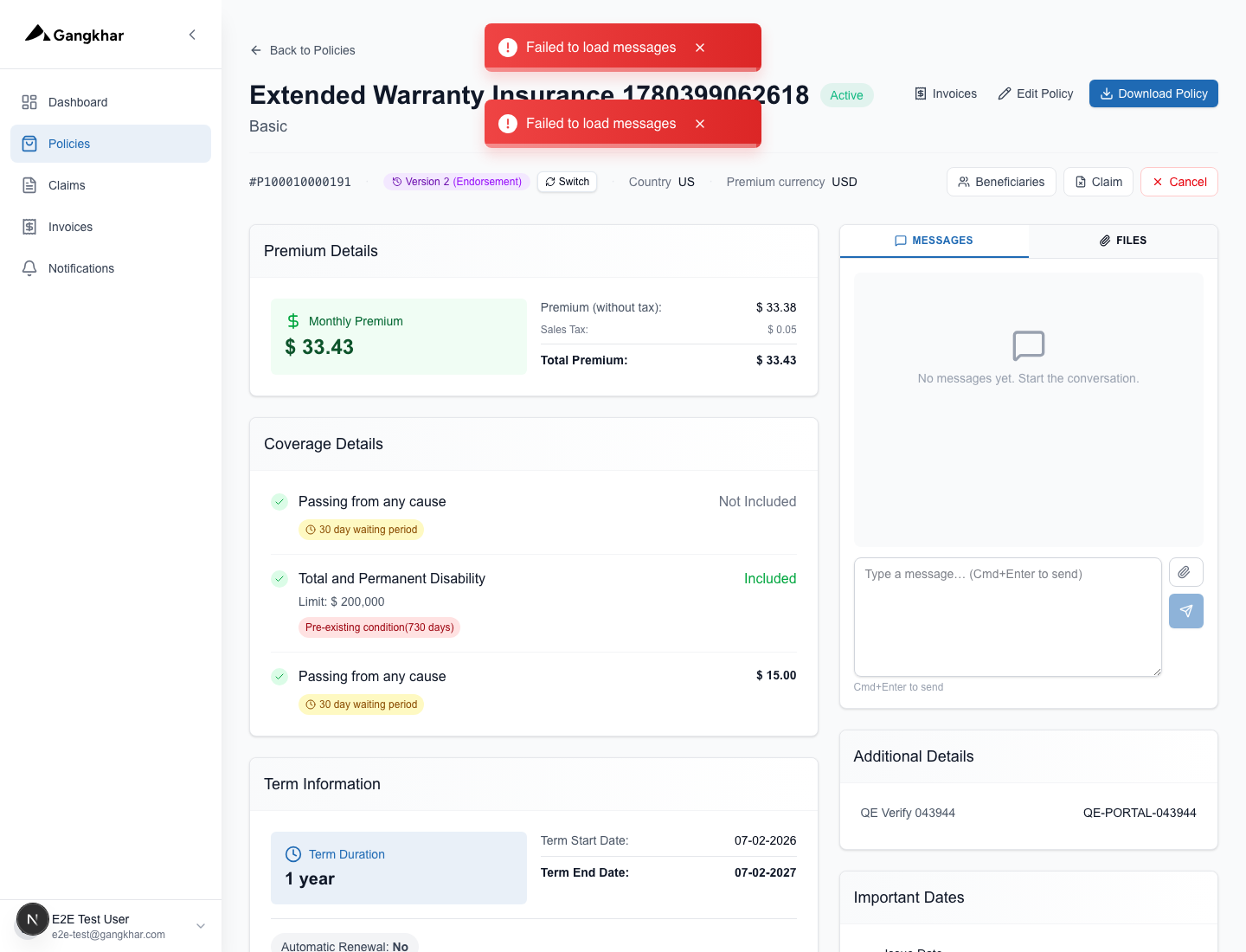Click the Download Policy button
Image resolution: width=1246 pixels, height=952 pixels.
pos(1153,93)
